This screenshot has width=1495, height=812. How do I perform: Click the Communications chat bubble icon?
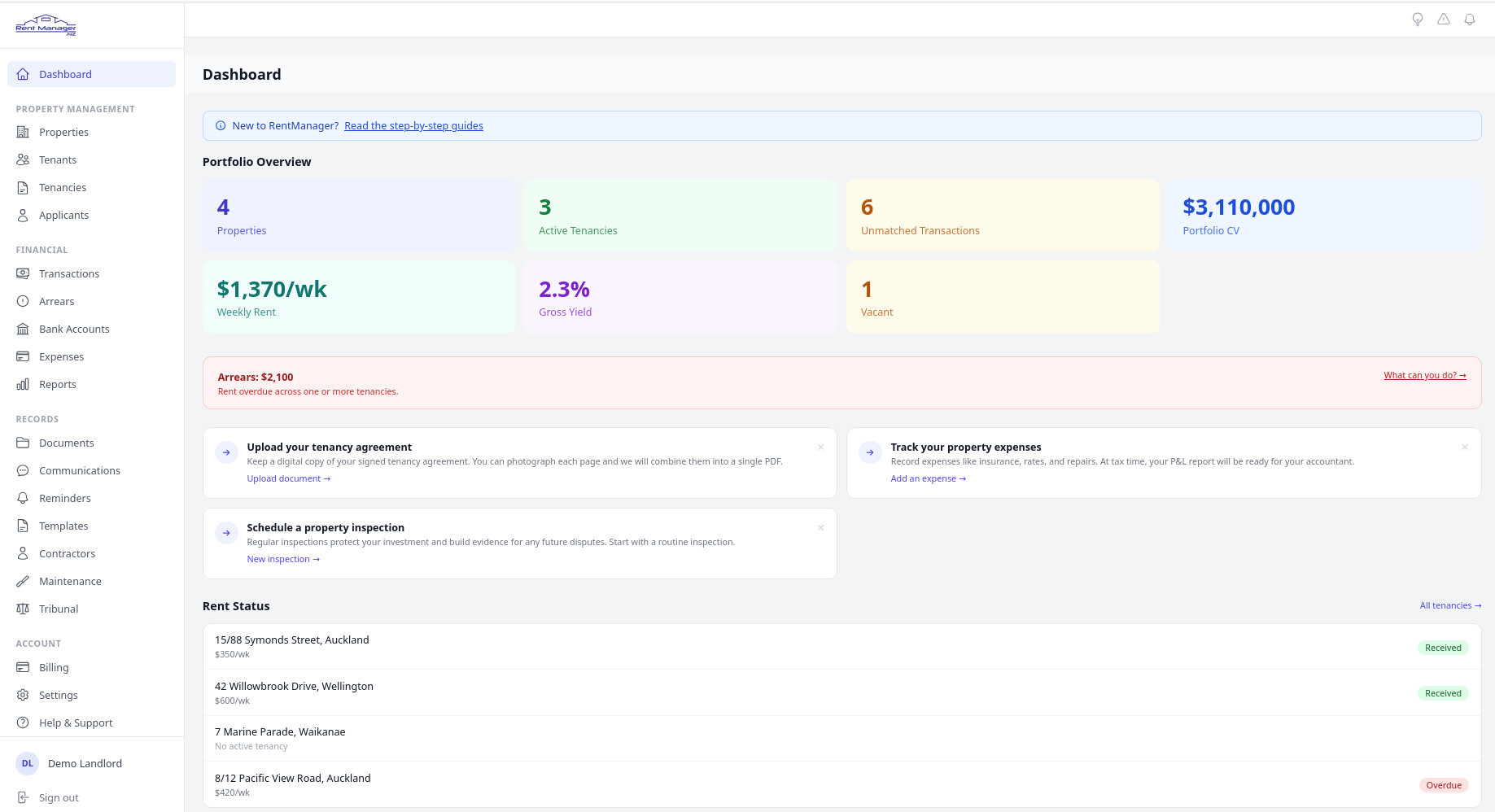[23, 470]
